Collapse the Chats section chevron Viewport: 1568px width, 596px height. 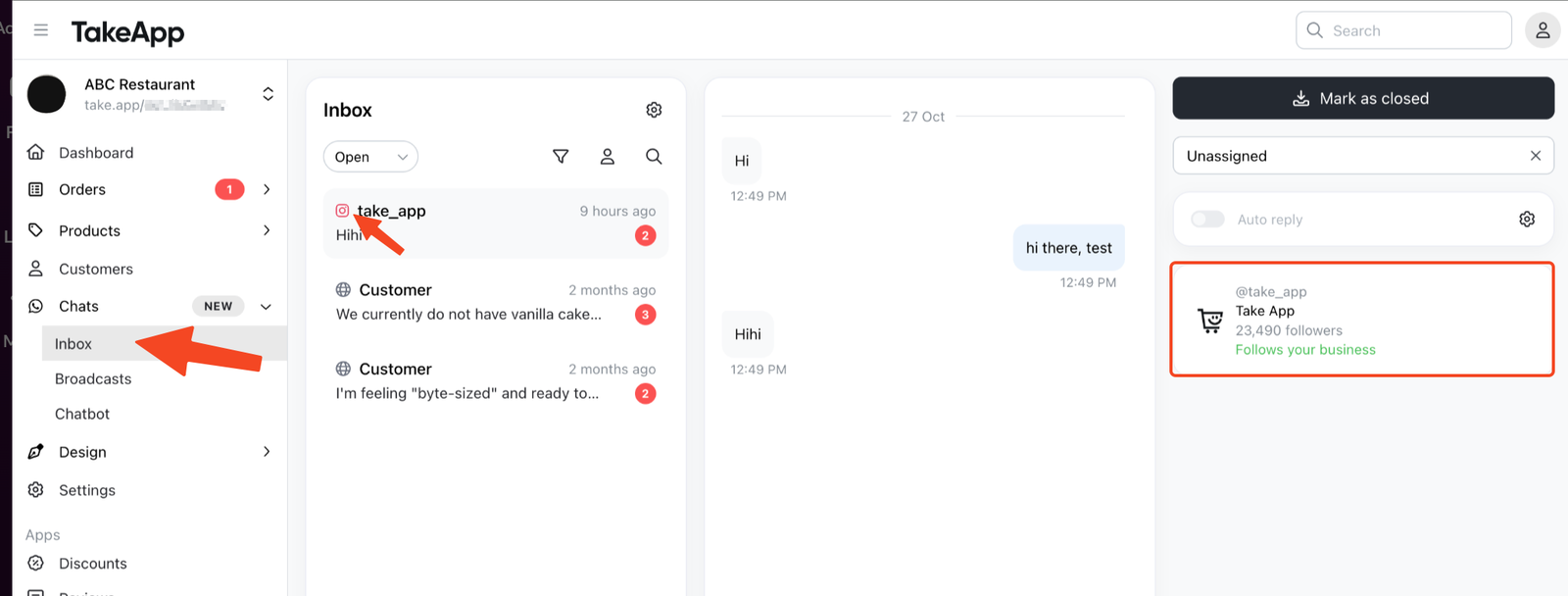(266, 307)
